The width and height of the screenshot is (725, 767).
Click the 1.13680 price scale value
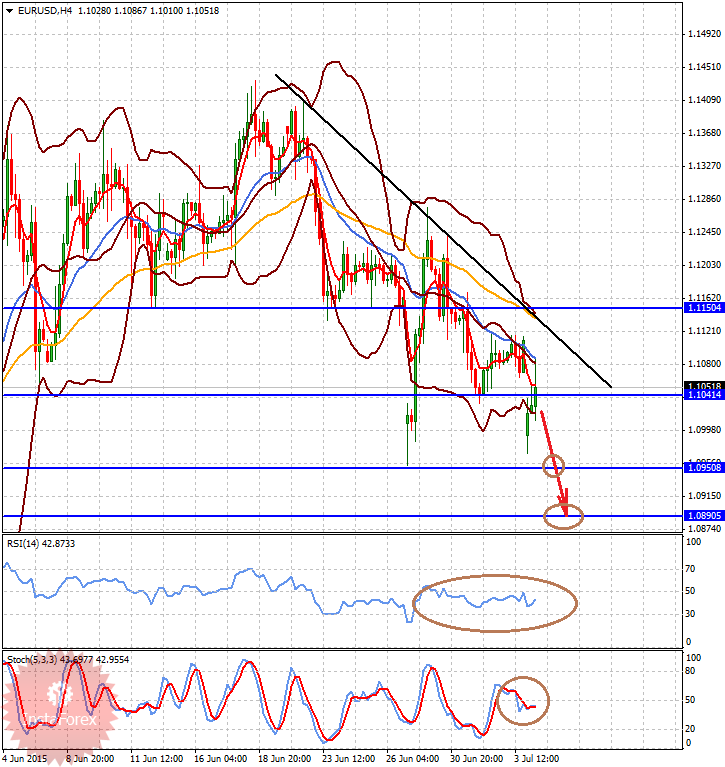(x=704, y=133)
